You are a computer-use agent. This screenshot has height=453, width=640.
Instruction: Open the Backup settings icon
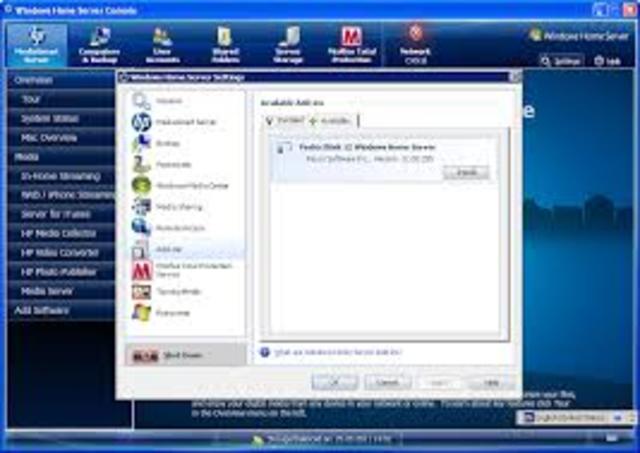(x=141, y=143)
